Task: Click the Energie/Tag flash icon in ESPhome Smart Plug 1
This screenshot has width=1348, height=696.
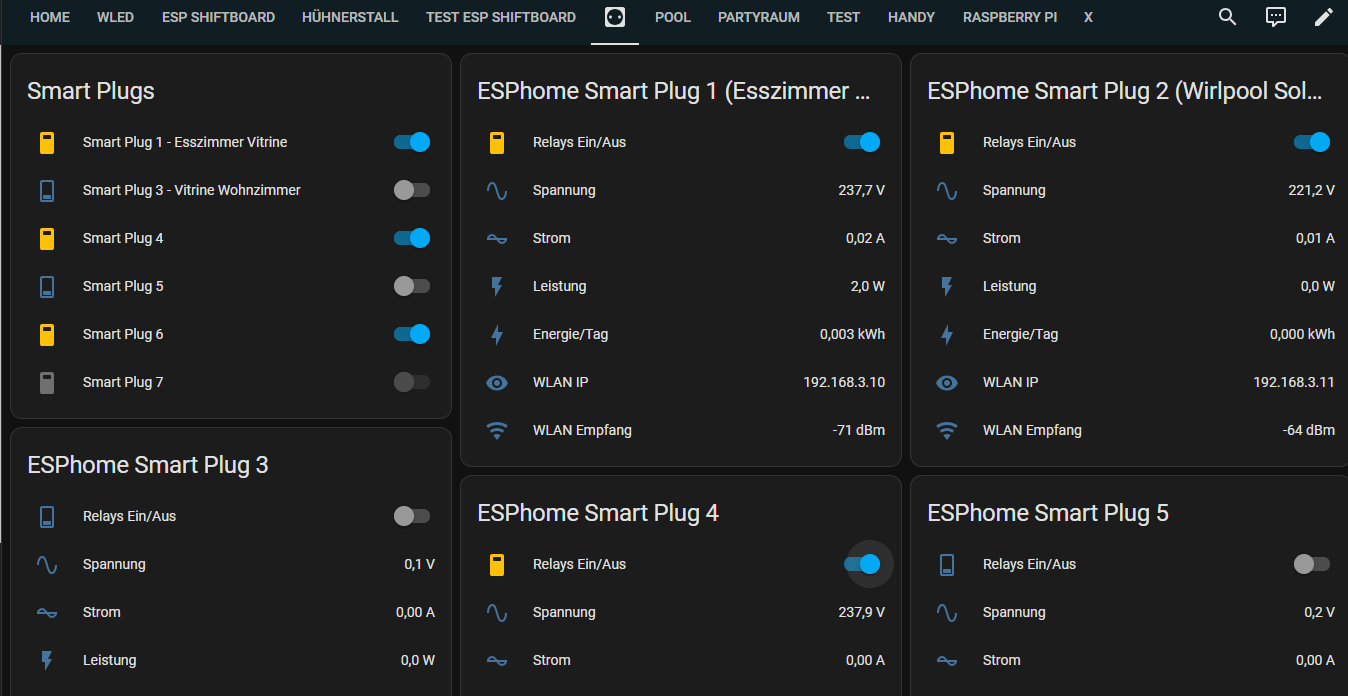Action: pyautogui.click(x=497, y=334)
